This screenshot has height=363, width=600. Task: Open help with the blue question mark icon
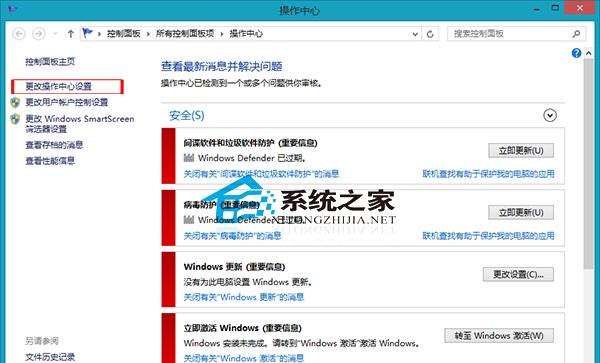(576, 53)
